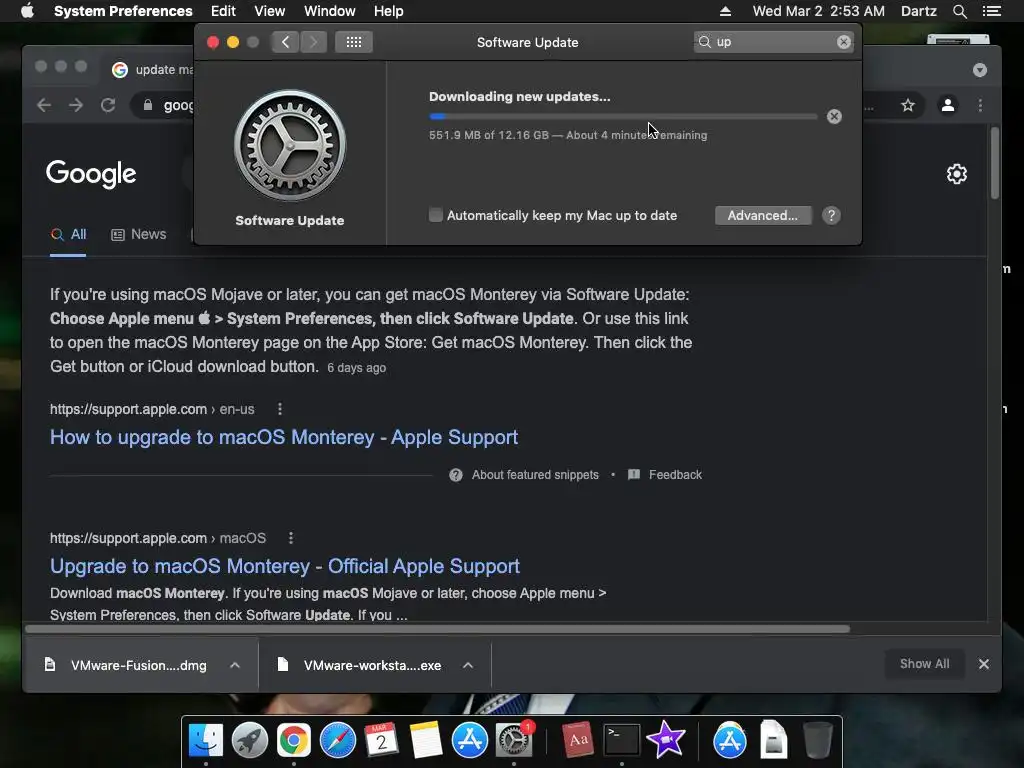The height and width of the screenshot is (768, 1024).
Task: Click the Google logo
Action: point(91,174)
